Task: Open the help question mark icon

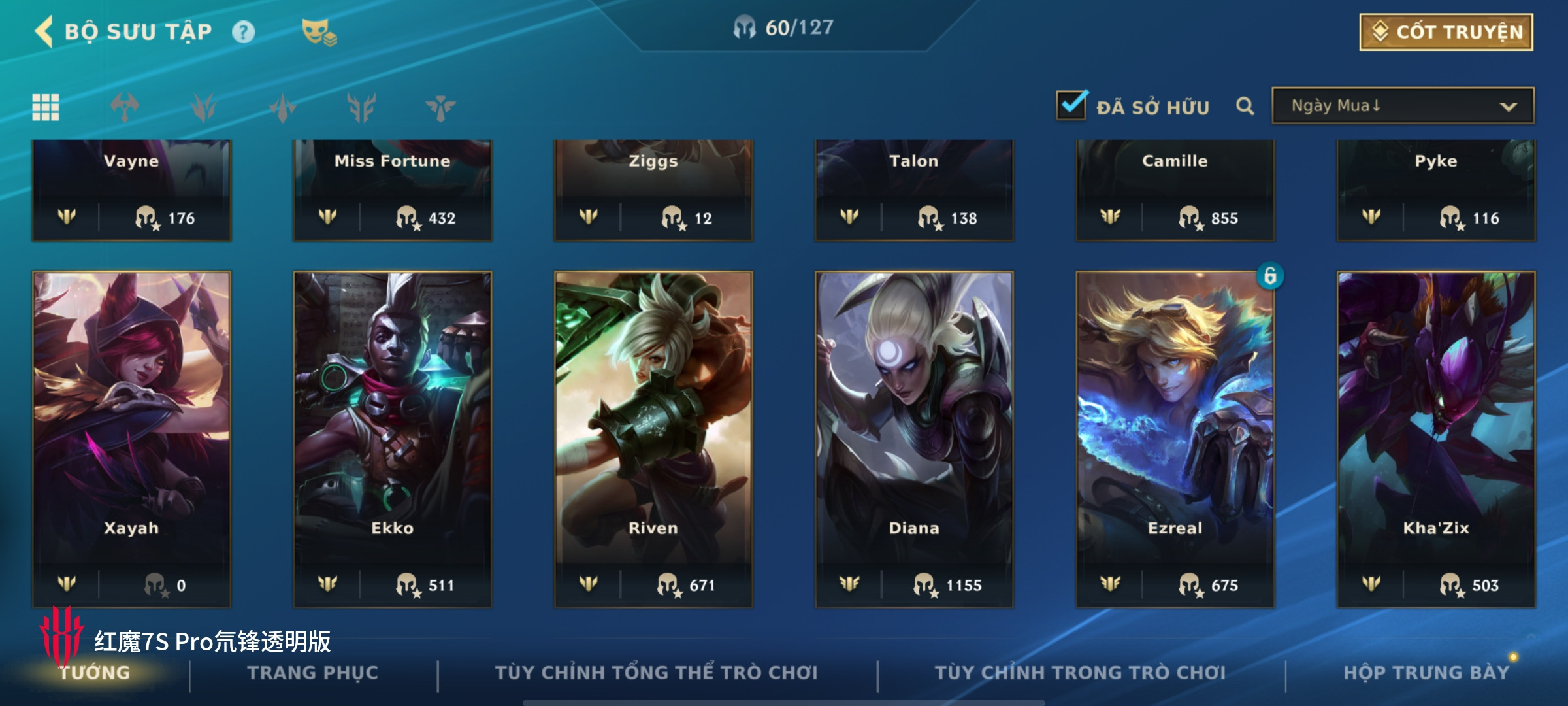Action: (243, 32)
